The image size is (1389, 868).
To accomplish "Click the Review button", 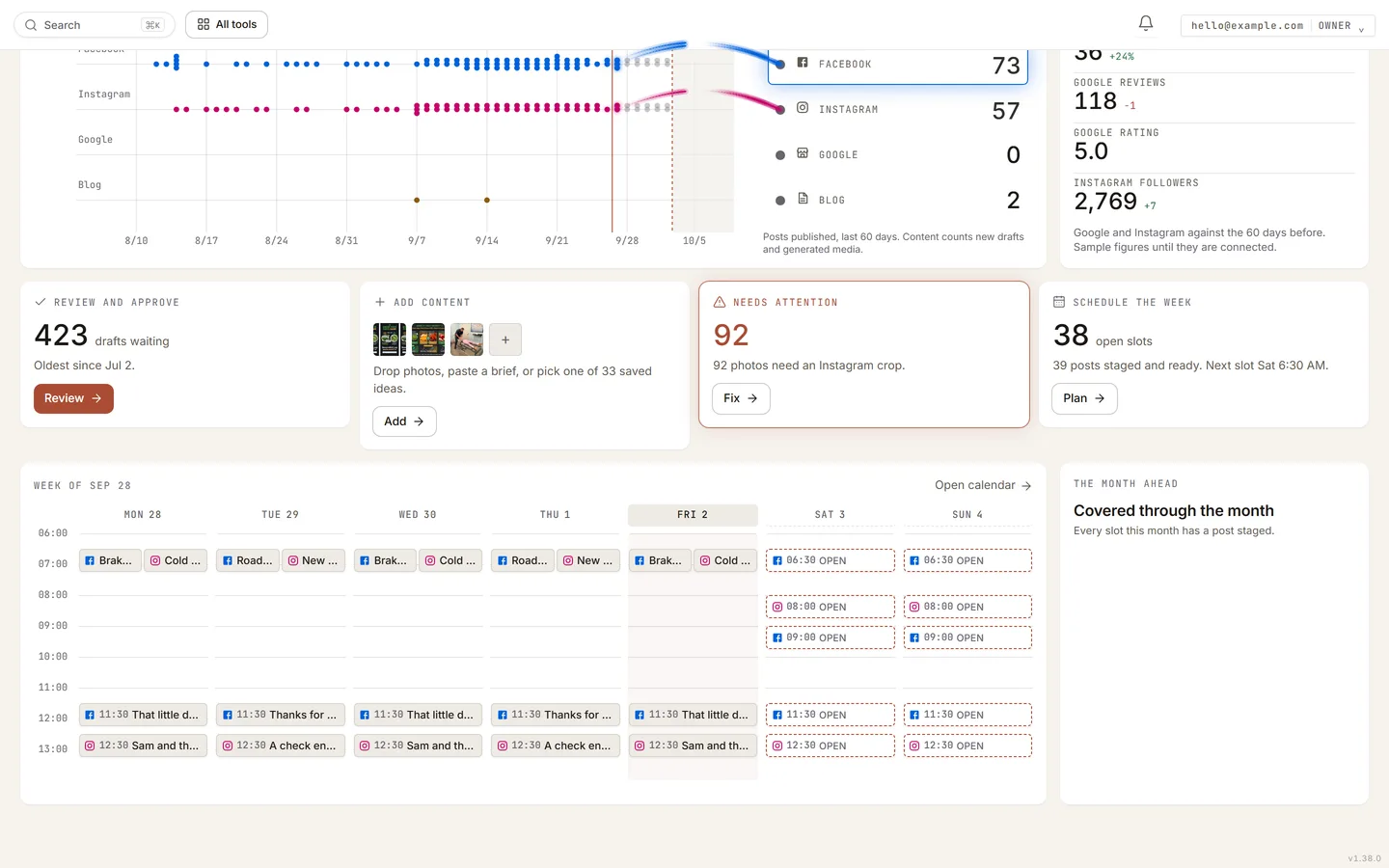I will click(73, 398).
